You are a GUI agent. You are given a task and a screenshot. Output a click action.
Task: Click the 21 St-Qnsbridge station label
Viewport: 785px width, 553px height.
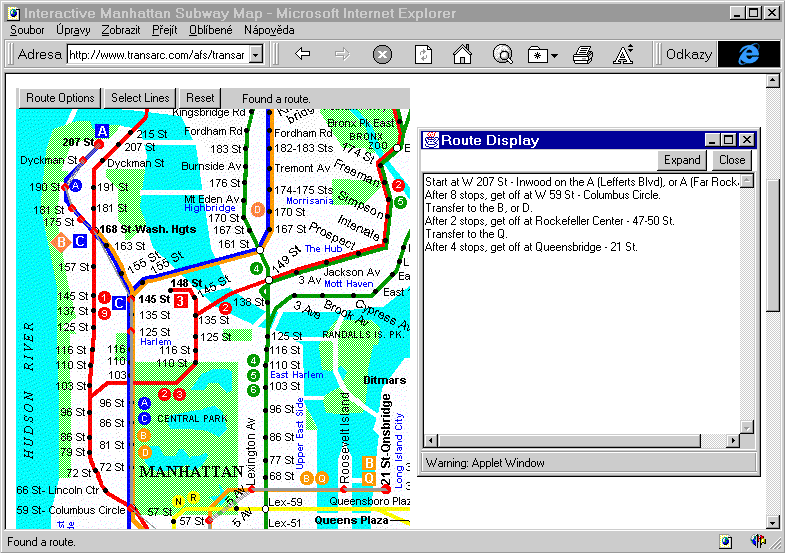(x=385, y=440)
